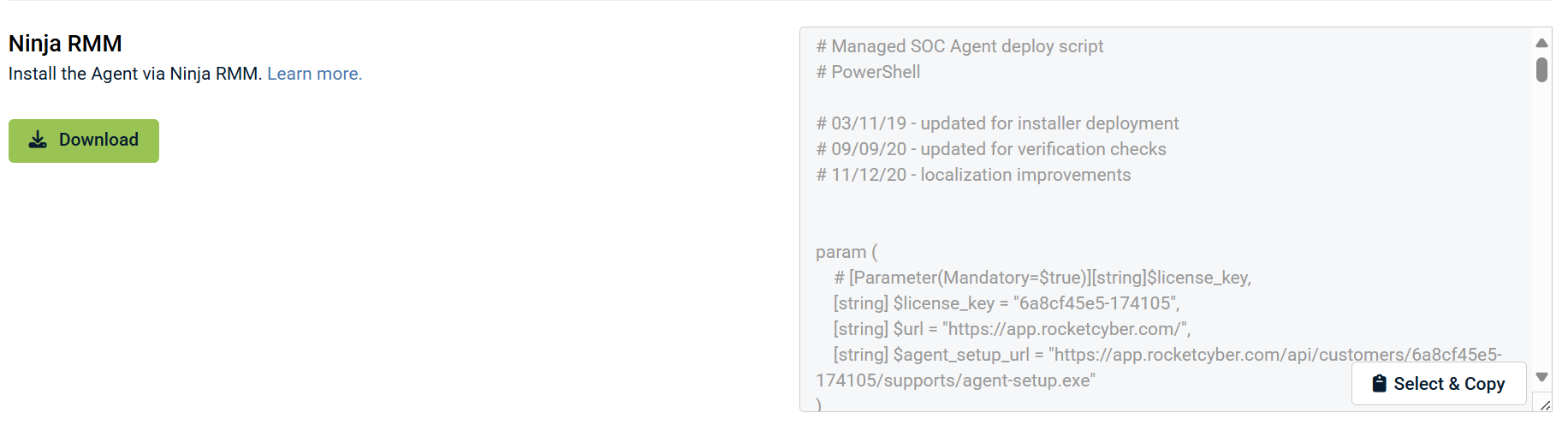
Task: Click the commented Parameter(Mandatory) line
Action: [x=1042, y=278]
